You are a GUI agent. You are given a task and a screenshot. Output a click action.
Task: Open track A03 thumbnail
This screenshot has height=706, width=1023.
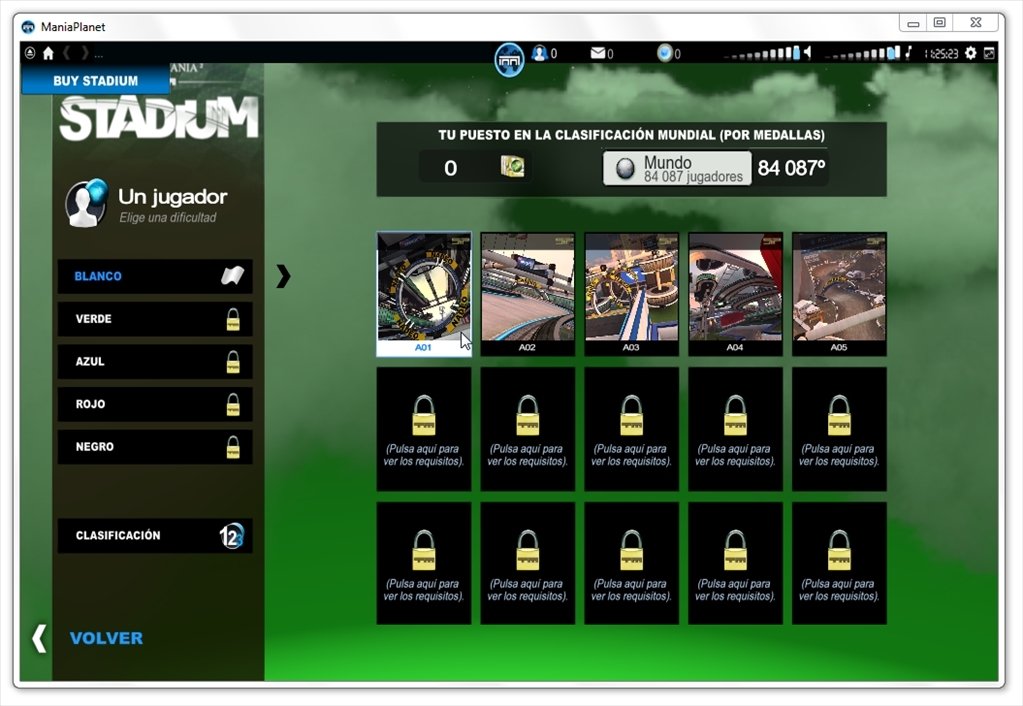pos(632,294)
